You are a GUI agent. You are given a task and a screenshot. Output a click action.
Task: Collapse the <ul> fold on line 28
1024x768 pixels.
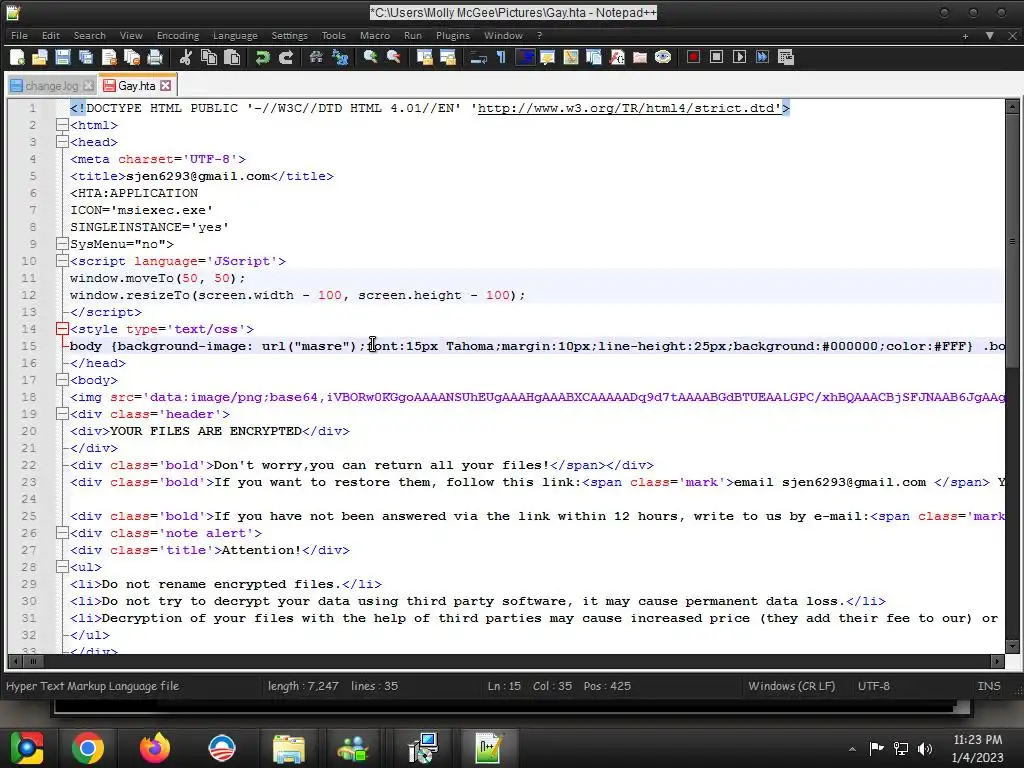(x=62, y=566)
